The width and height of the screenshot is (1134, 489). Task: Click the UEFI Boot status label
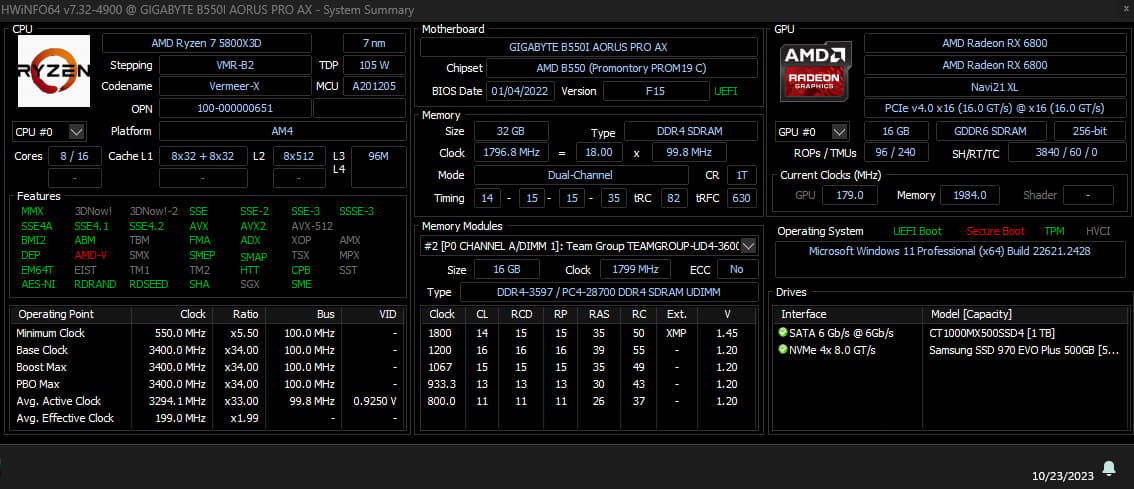coord(917,231)
